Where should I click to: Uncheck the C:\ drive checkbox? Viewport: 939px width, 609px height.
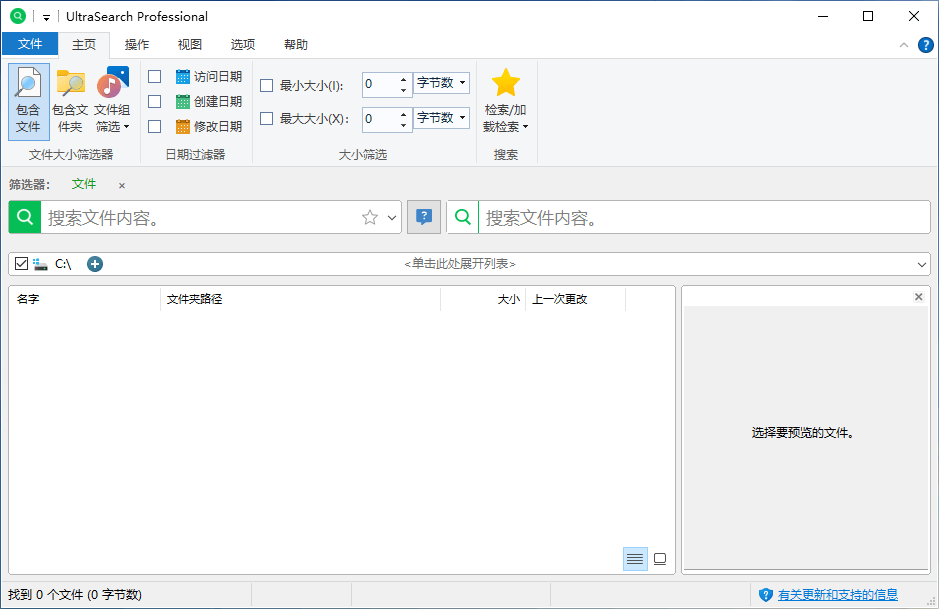click(x=21, y=263)
